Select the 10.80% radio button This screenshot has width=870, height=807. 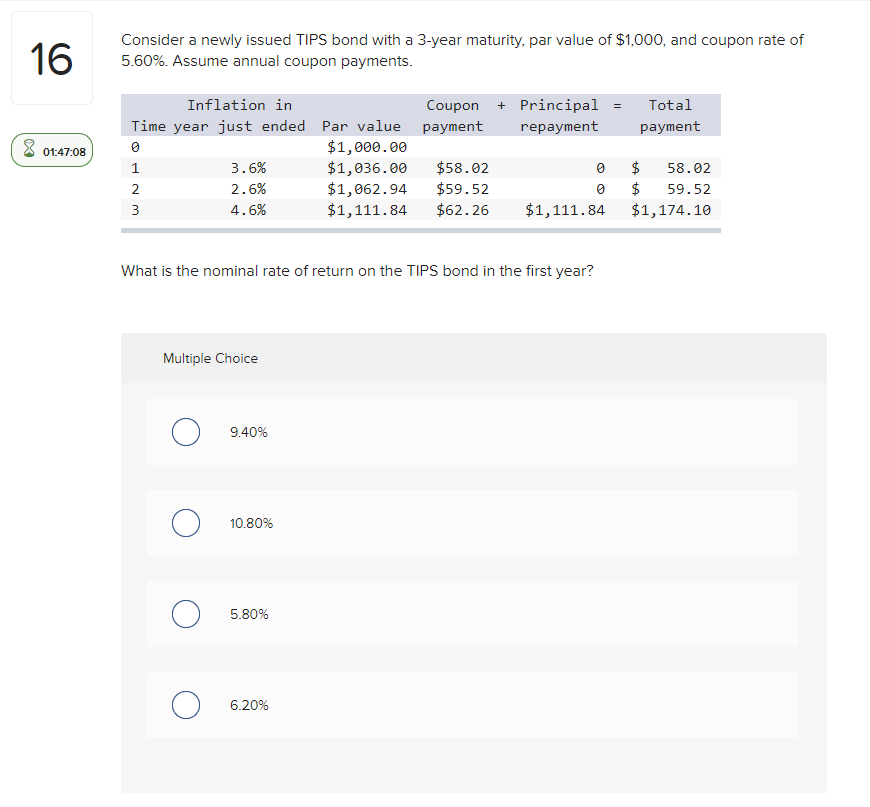185,523
